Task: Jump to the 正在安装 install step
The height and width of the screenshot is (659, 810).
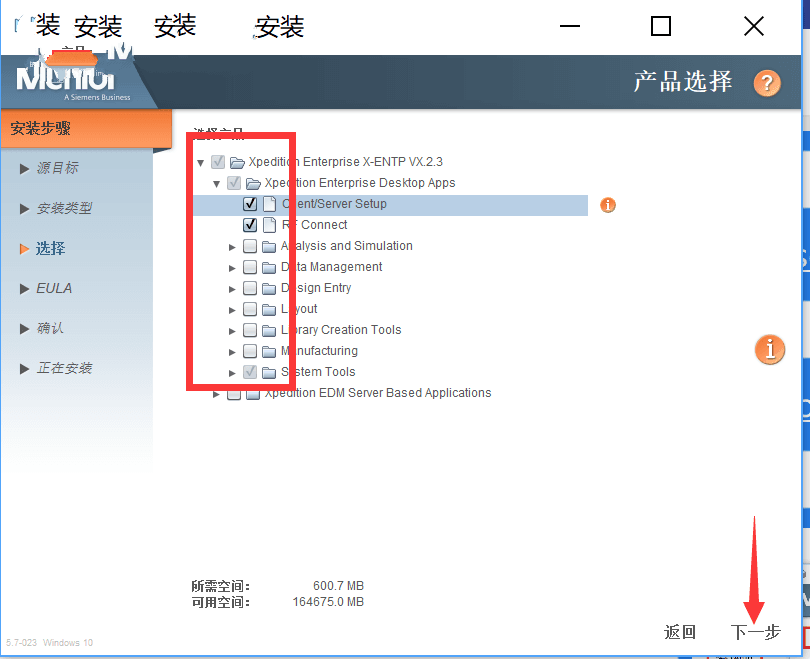Action: [64, 368]
